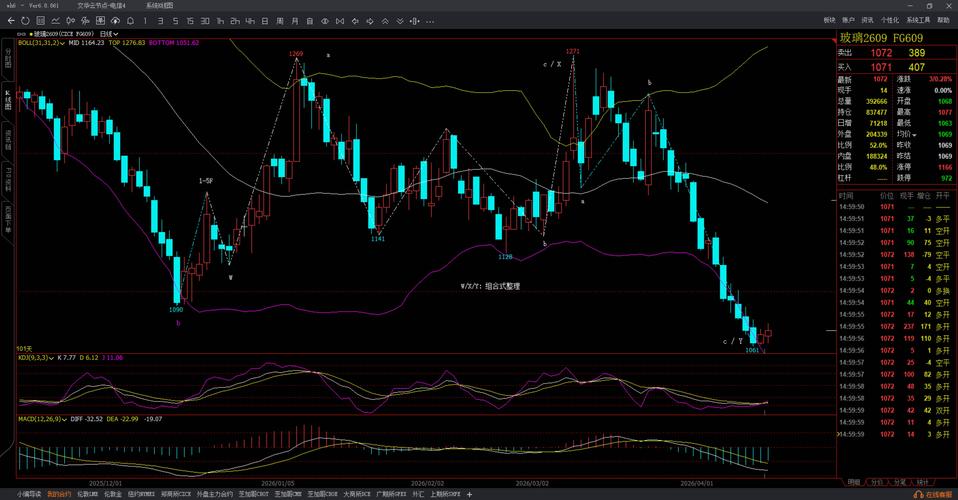This screenshot has height=500, width=958.
Task: Select the 15-minute period
Action: point(190,21)
